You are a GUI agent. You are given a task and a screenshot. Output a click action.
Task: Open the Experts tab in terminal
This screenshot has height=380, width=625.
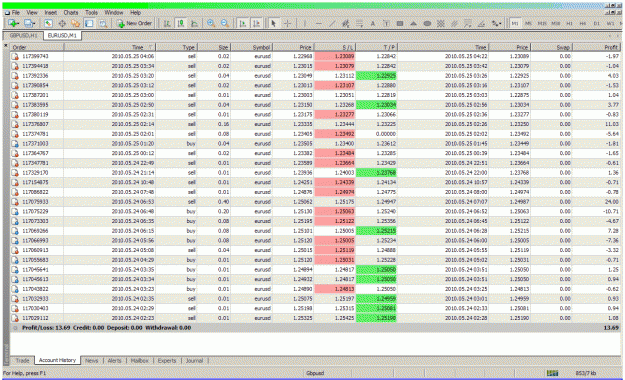tap(167, 360)
